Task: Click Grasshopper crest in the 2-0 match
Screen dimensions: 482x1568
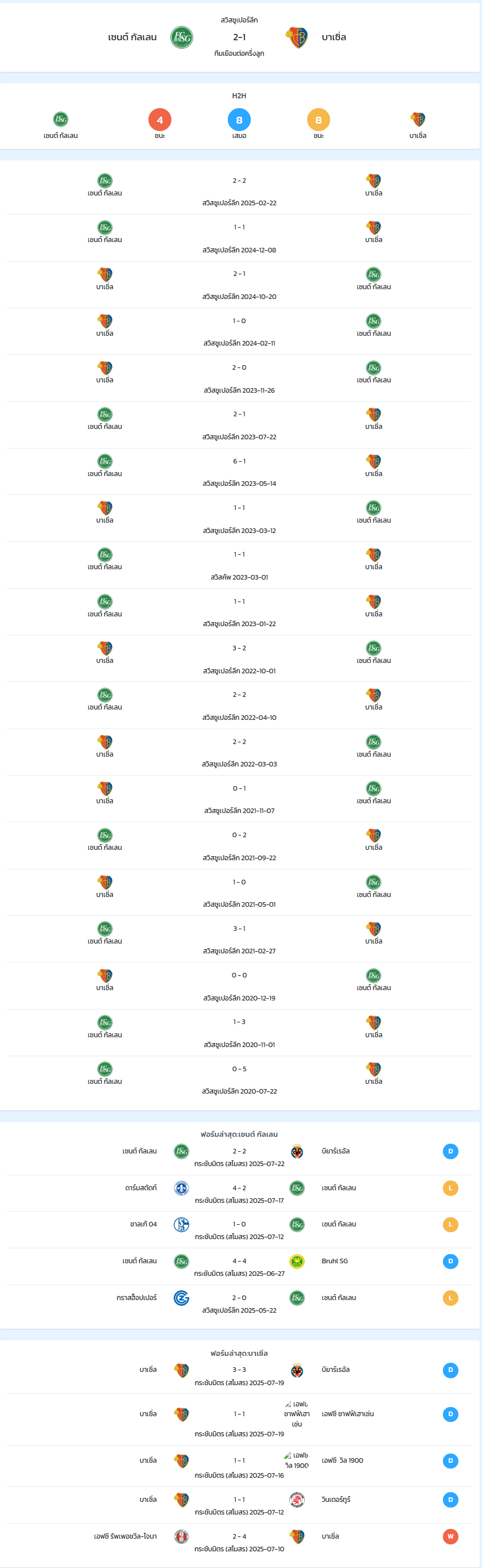Action: (181, 1298)
